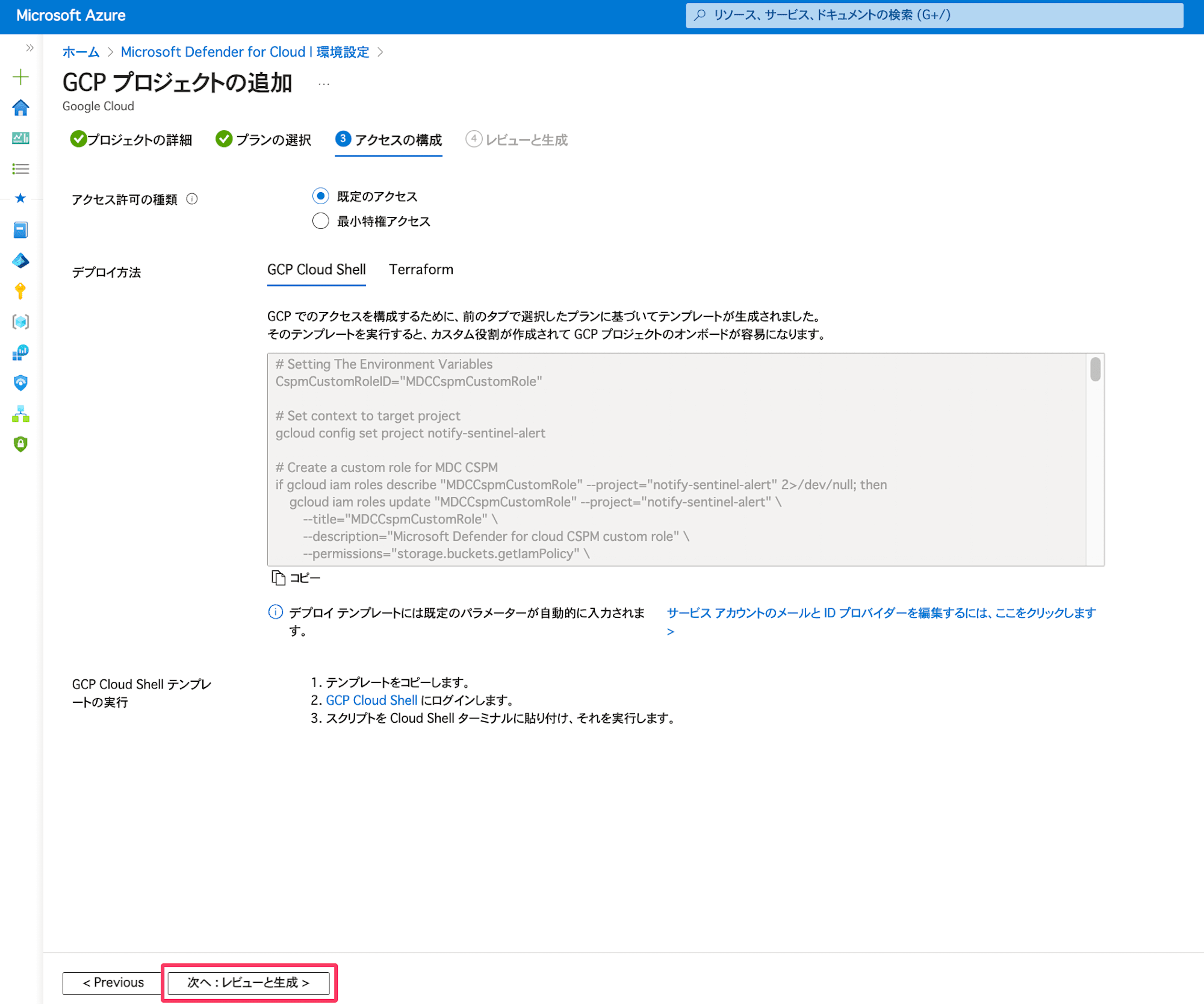
Task: Click the info icon beside デプロイ テンプレート note
Action: pyautogui.click(x=275, y=613)
